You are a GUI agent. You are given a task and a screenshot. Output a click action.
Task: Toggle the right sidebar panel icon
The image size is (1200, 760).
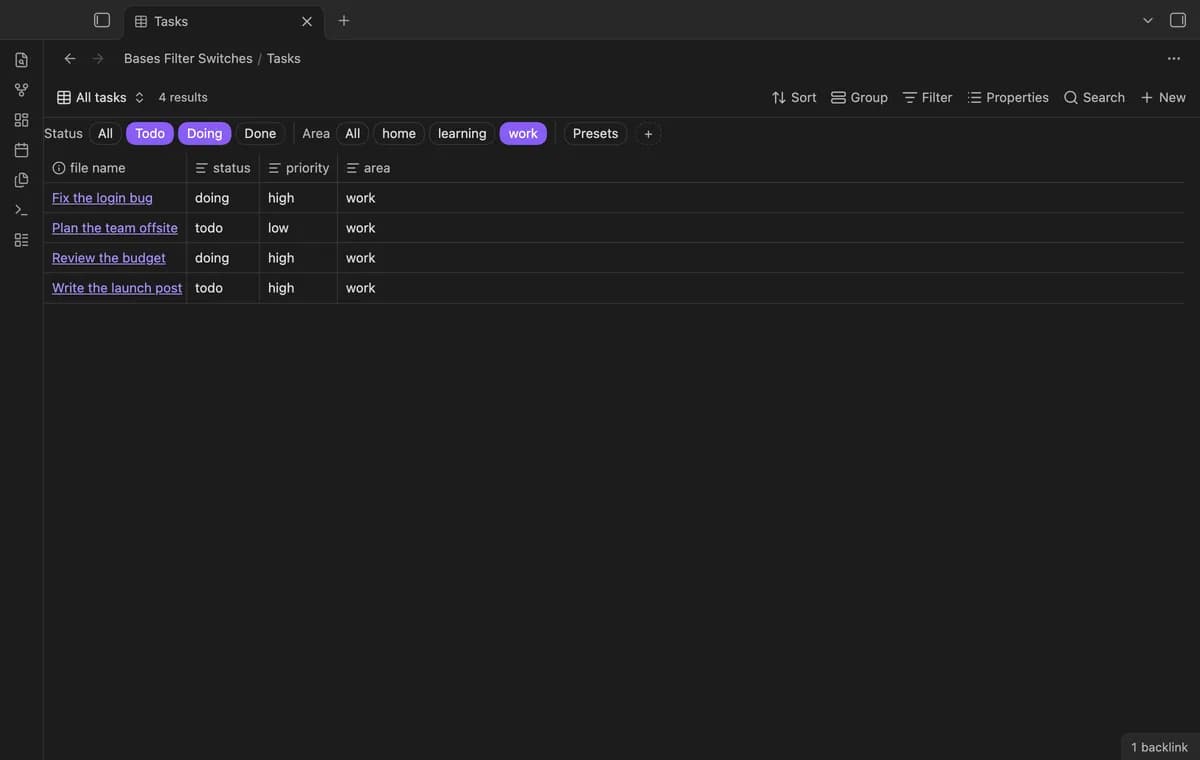[x=1178, y=20]
